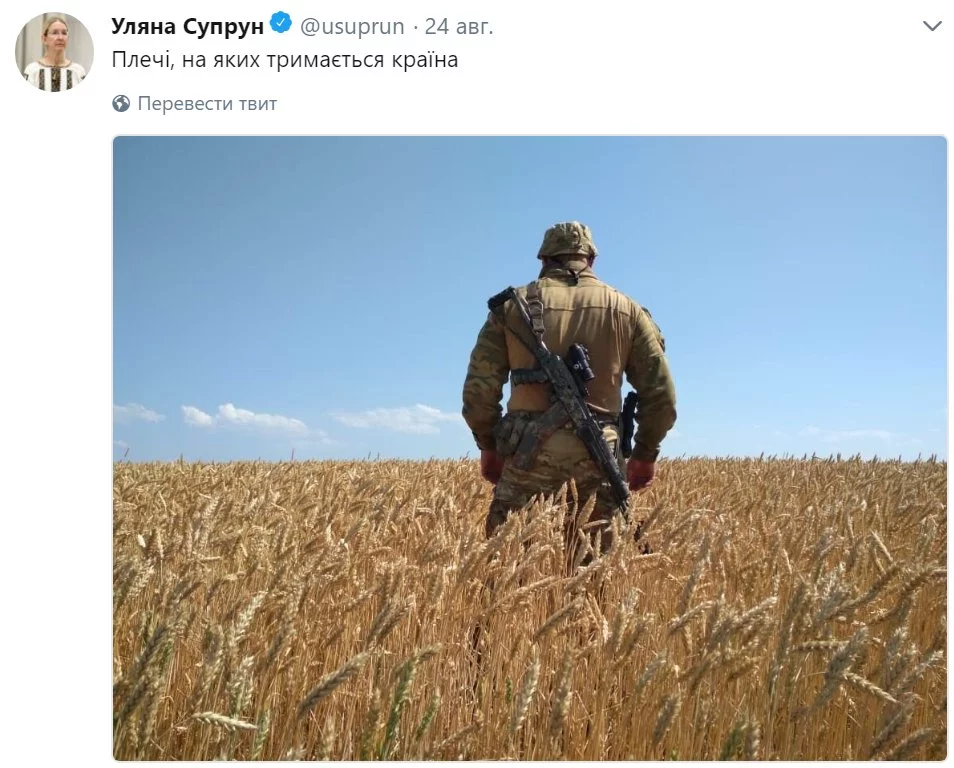Click the wheat ears in the photo foreground
The height and width of the screenshot is (768, 954).
tap(530, 639)
